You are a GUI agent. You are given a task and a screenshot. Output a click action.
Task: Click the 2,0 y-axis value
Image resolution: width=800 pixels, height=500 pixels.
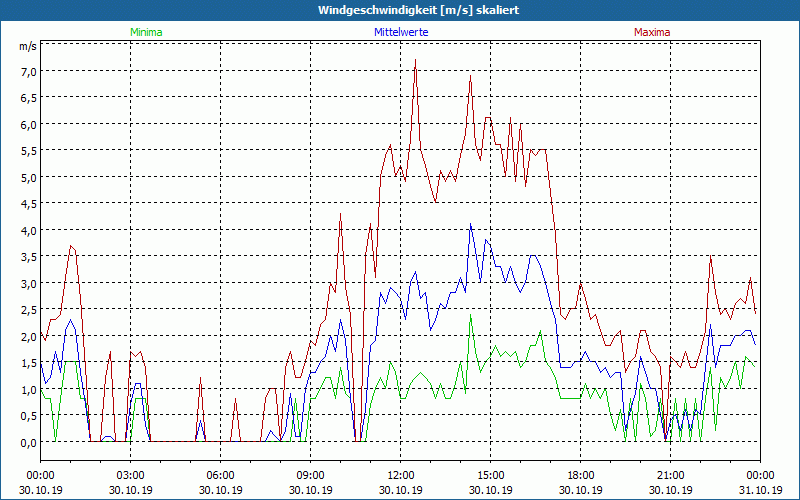click(x=28, y=337)
